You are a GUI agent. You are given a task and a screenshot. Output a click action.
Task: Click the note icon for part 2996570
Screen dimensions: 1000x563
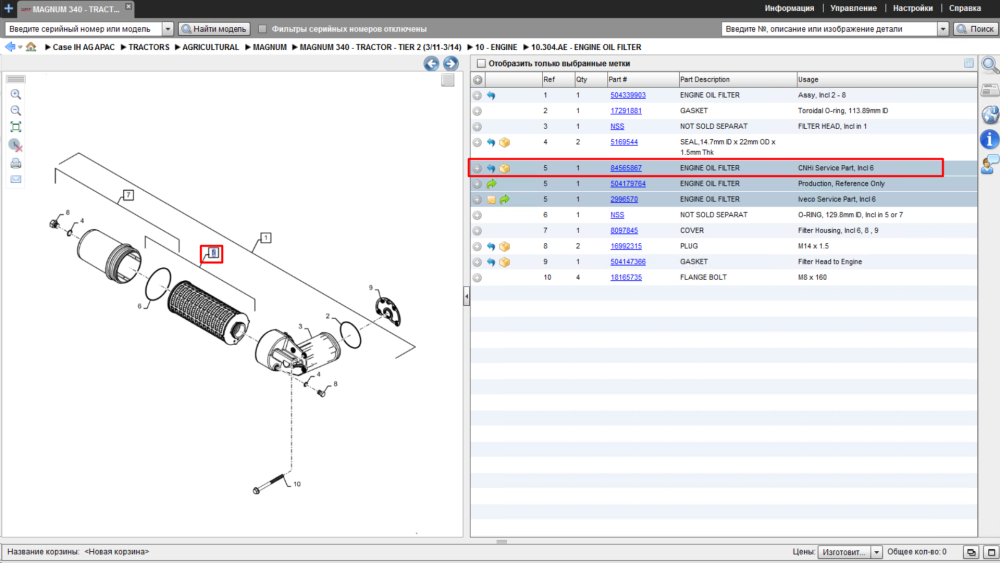[x=491, y=200]
